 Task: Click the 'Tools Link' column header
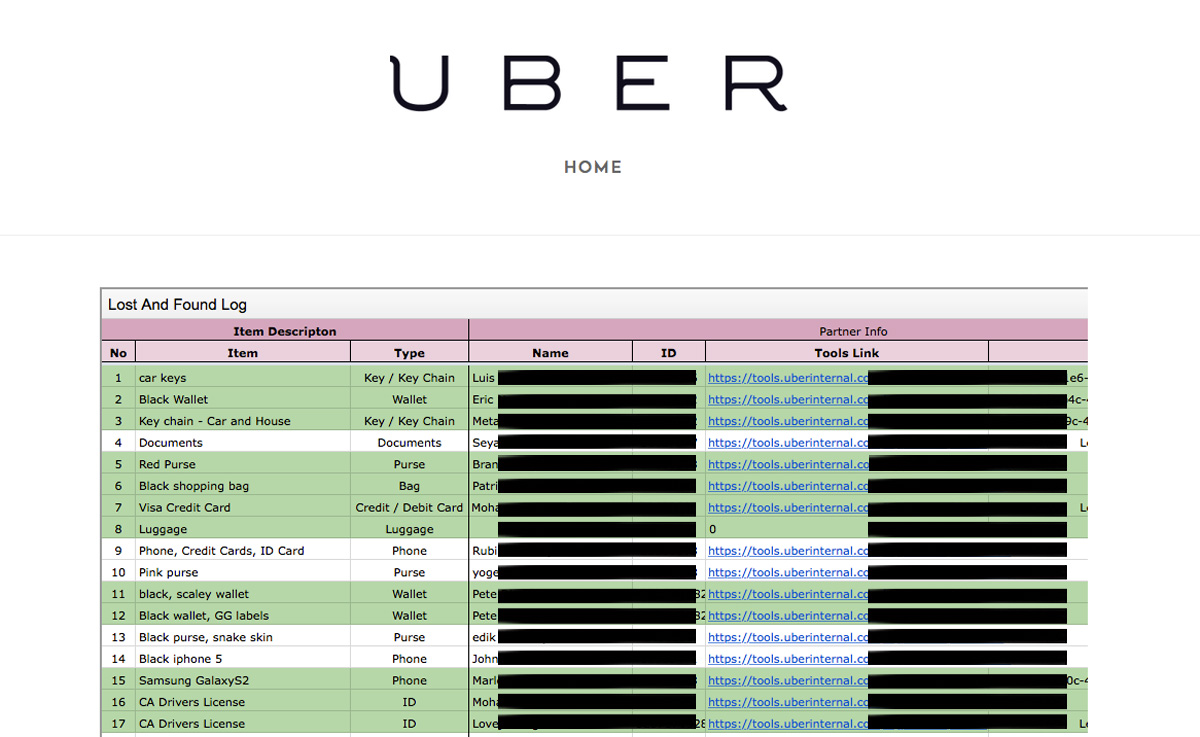(847, 353)
